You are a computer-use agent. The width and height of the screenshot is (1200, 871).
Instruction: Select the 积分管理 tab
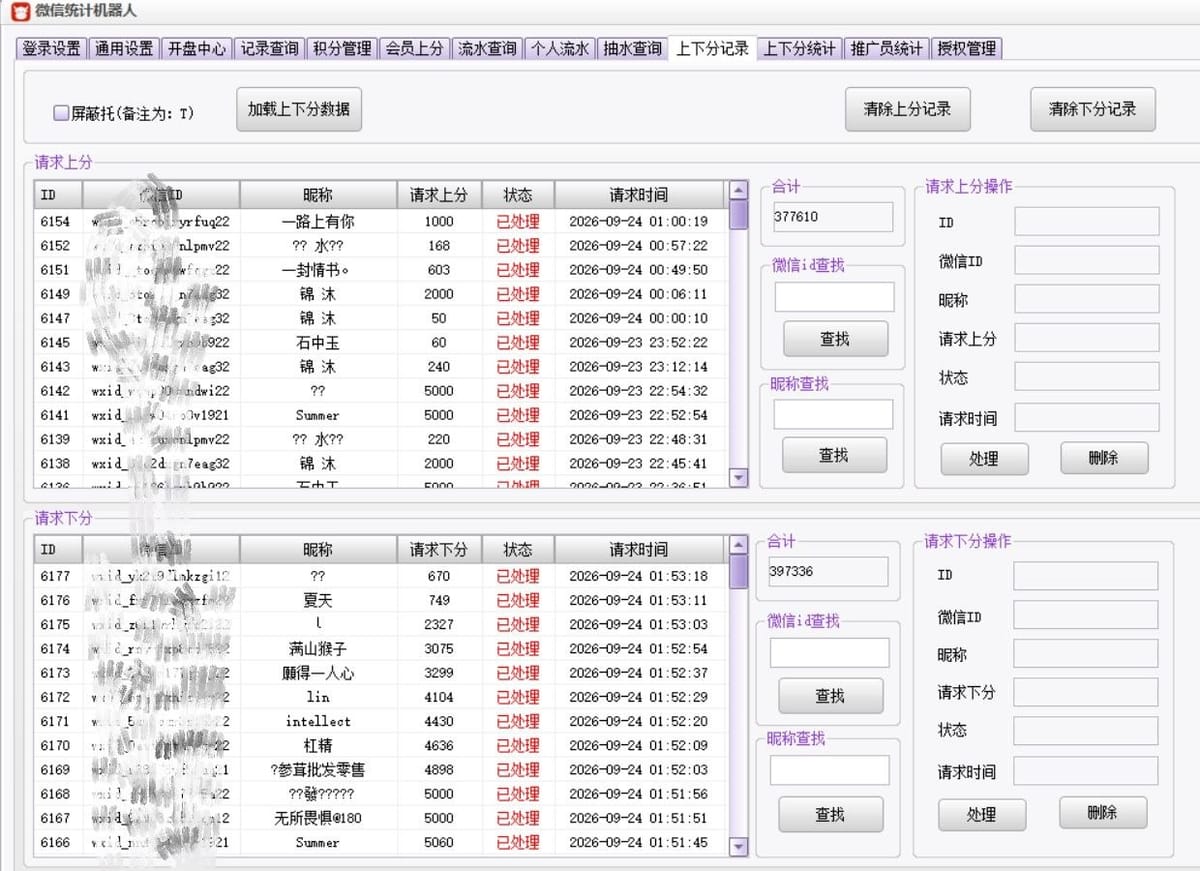(341, 48)
